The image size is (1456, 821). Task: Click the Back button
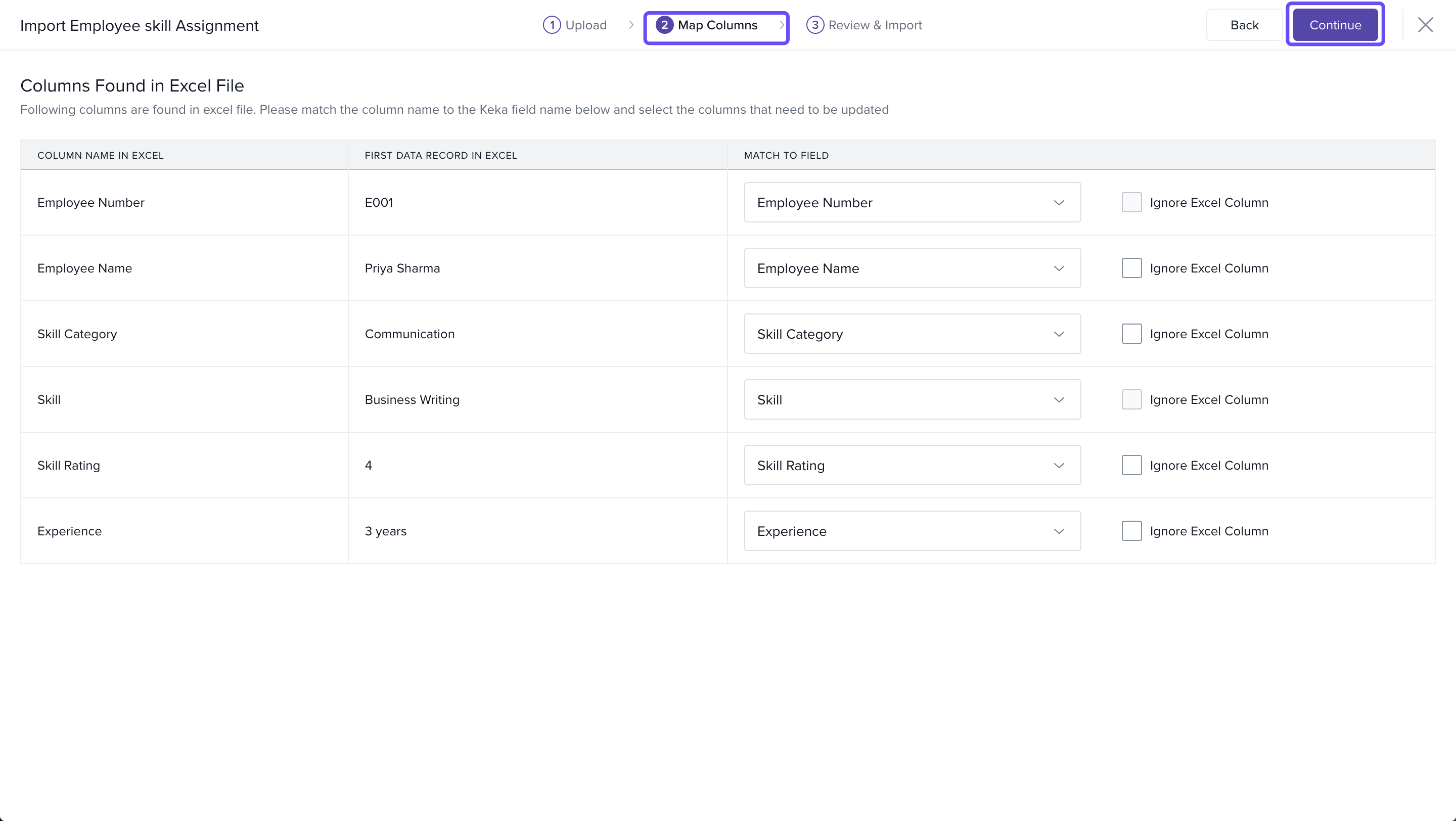click(x=1244, y=25)
